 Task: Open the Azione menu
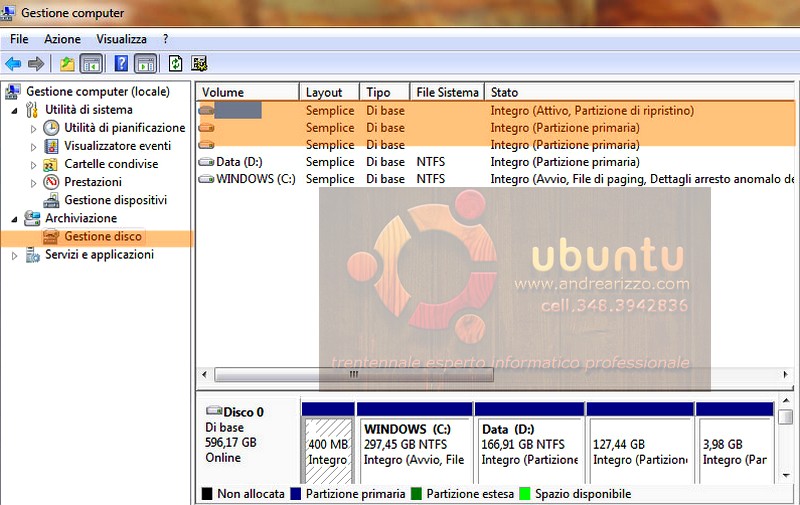(x=62, y=39)
